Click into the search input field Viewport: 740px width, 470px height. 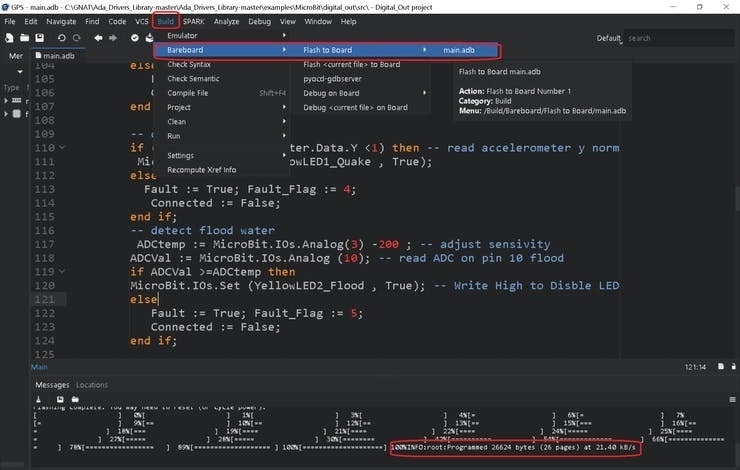[678, 38]
